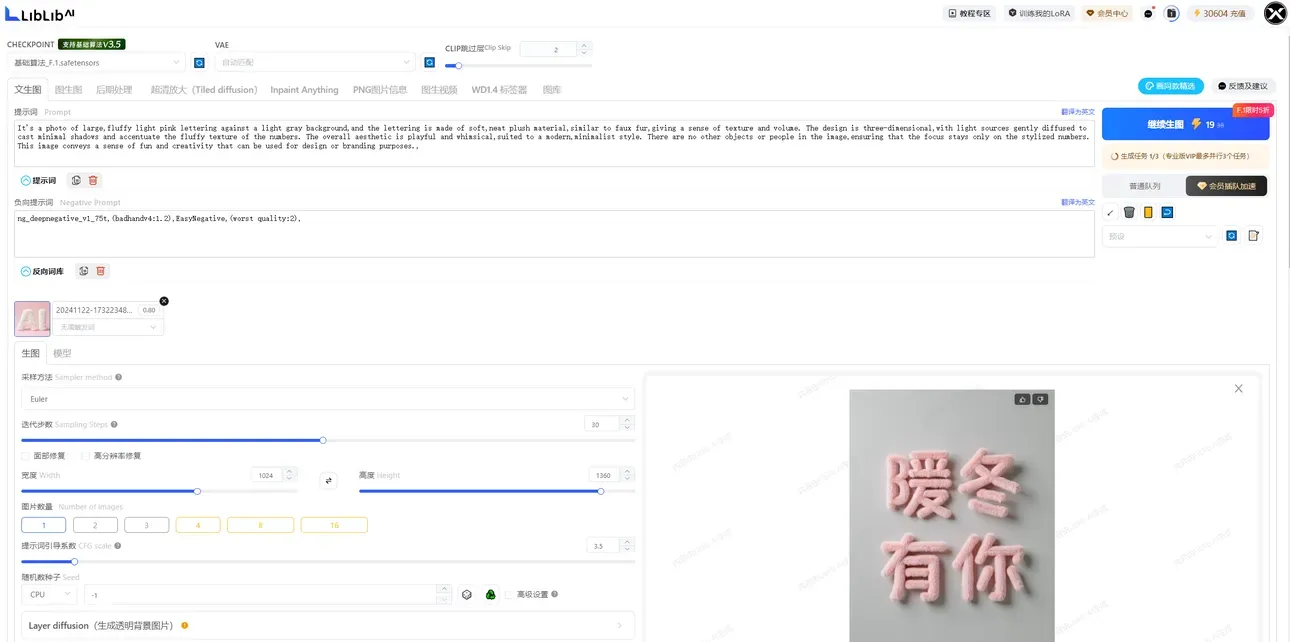This screenshot has height=642, width=1290.
Task: Enable the 面部修复 face restore checkbox
Action: point(26,455)
